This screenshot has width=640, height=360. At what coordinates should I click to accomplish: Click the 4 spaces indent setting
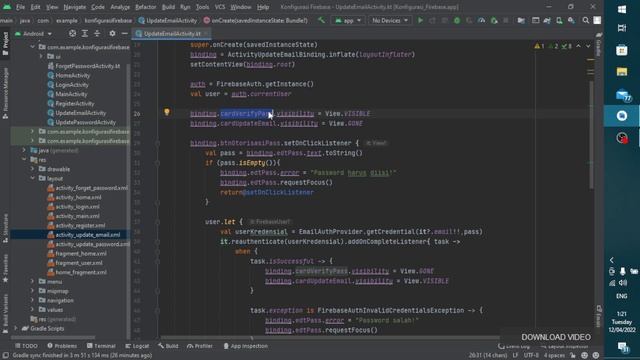(554, 355)
